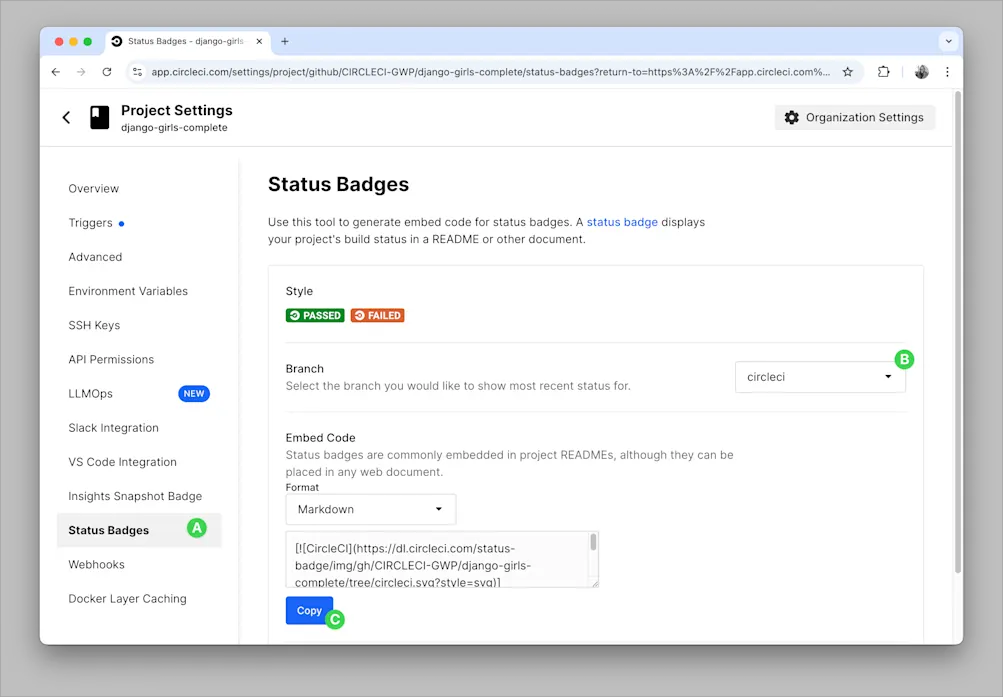Click the django-girls-complete project logo icon

tap(99, 117)
